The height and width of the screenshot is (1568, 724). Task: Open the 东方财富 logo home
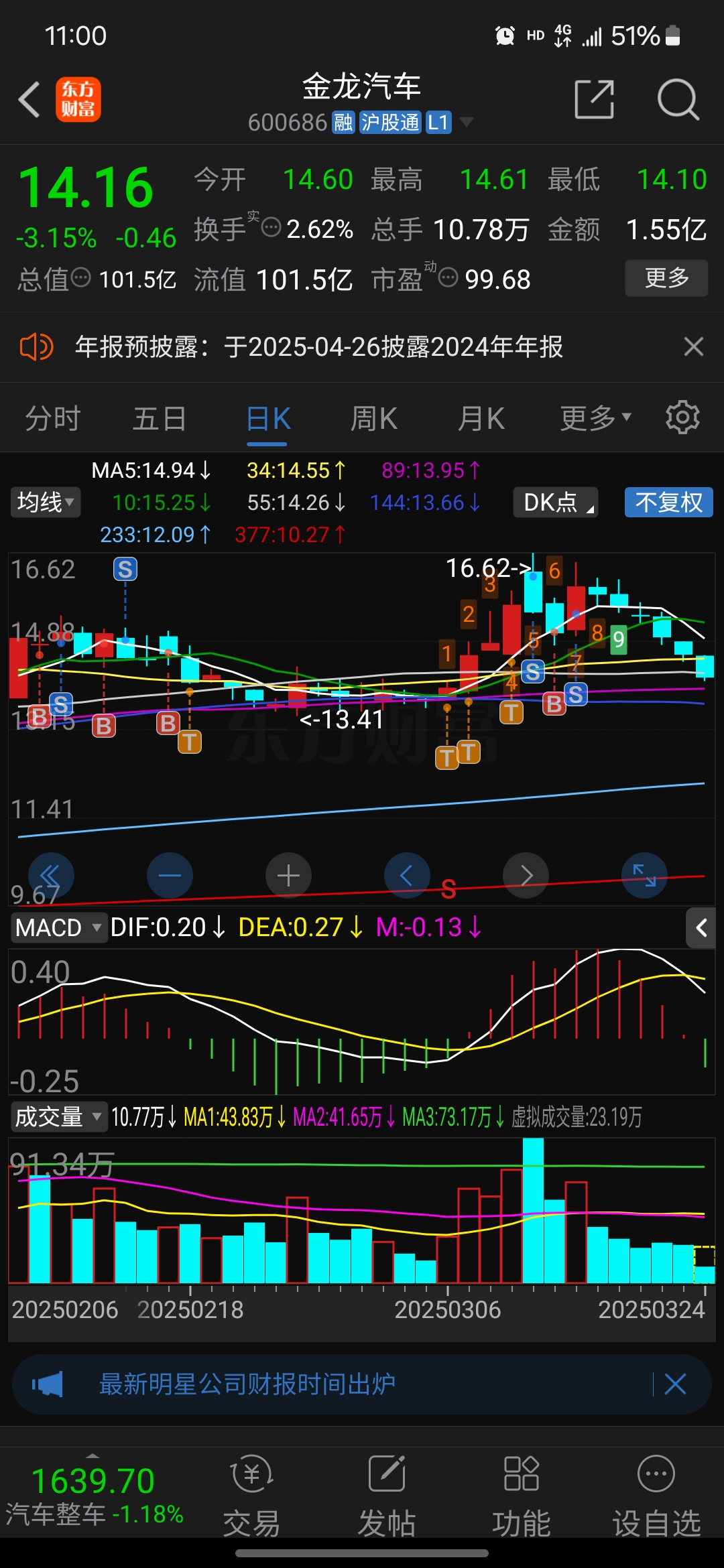78,99
